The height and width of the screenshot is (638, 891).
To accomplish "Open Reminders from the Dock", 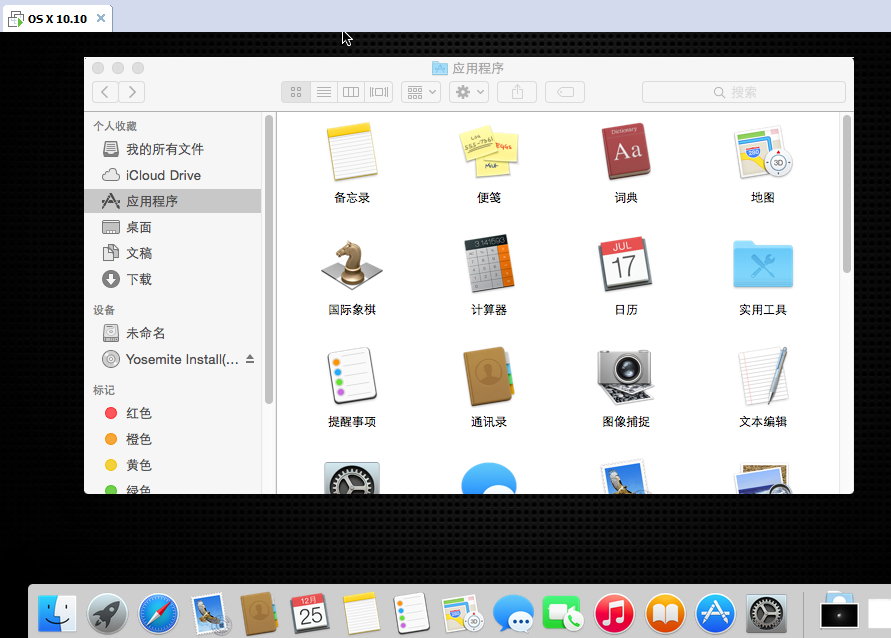I will [x=411, y=614].
